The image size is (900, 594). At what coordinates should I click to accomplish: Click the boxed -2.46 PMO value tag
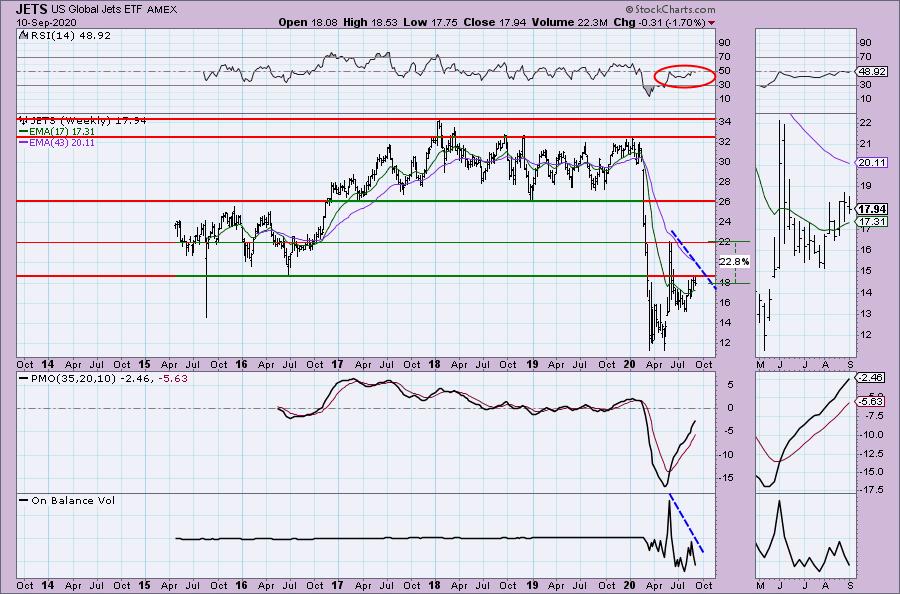coord(871,378)
